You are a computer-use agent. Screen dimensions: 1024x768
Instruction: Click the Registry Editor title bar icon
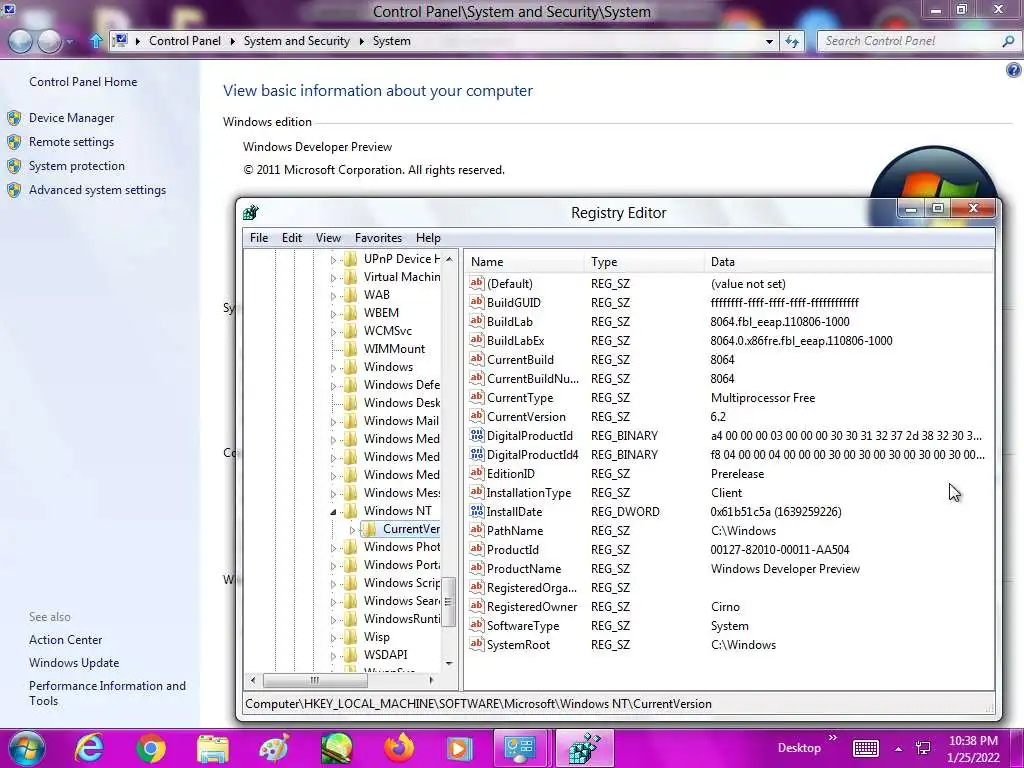(251, 212)
